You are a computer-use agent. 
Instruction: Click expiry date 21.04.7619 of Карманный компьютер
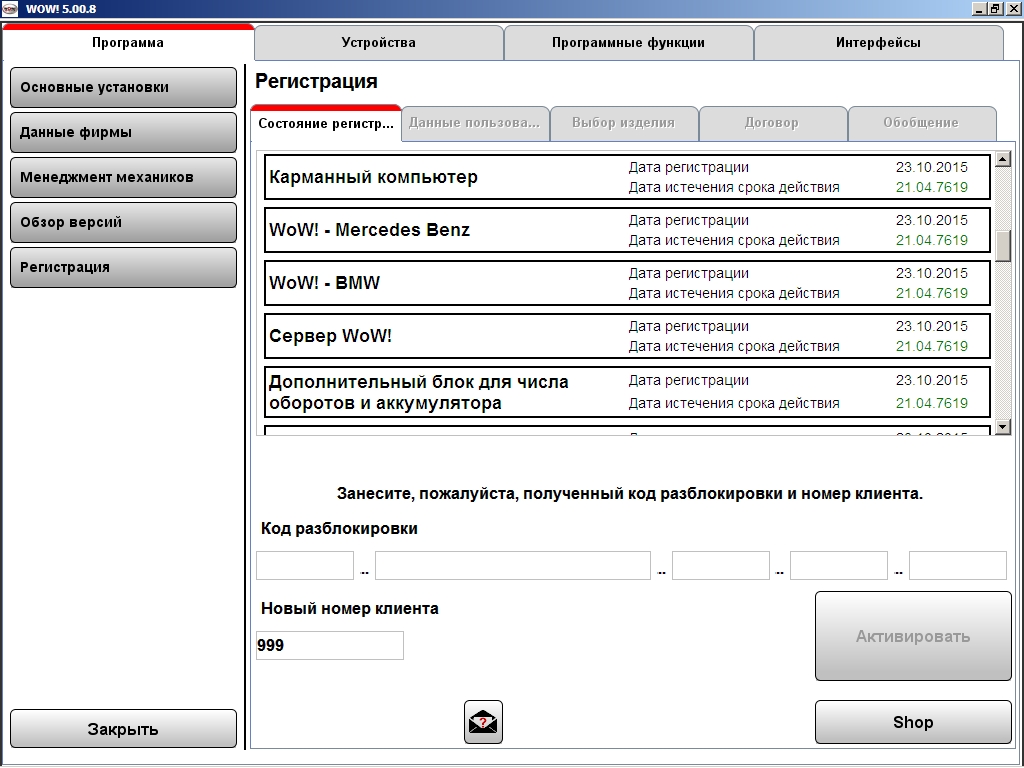tap(932, 187)
